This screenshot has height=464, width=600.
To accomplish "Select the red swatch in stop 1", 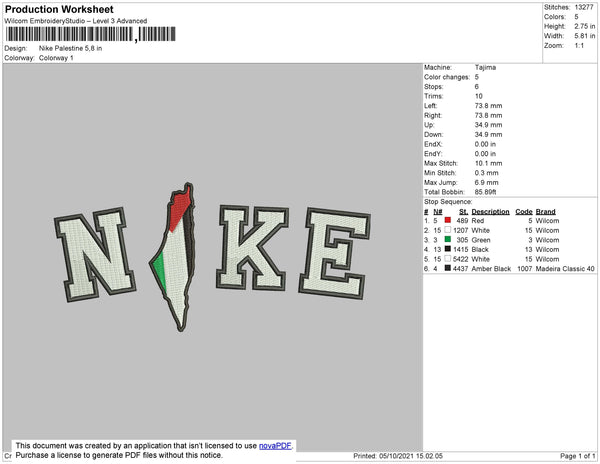I will tap(448, 220).
